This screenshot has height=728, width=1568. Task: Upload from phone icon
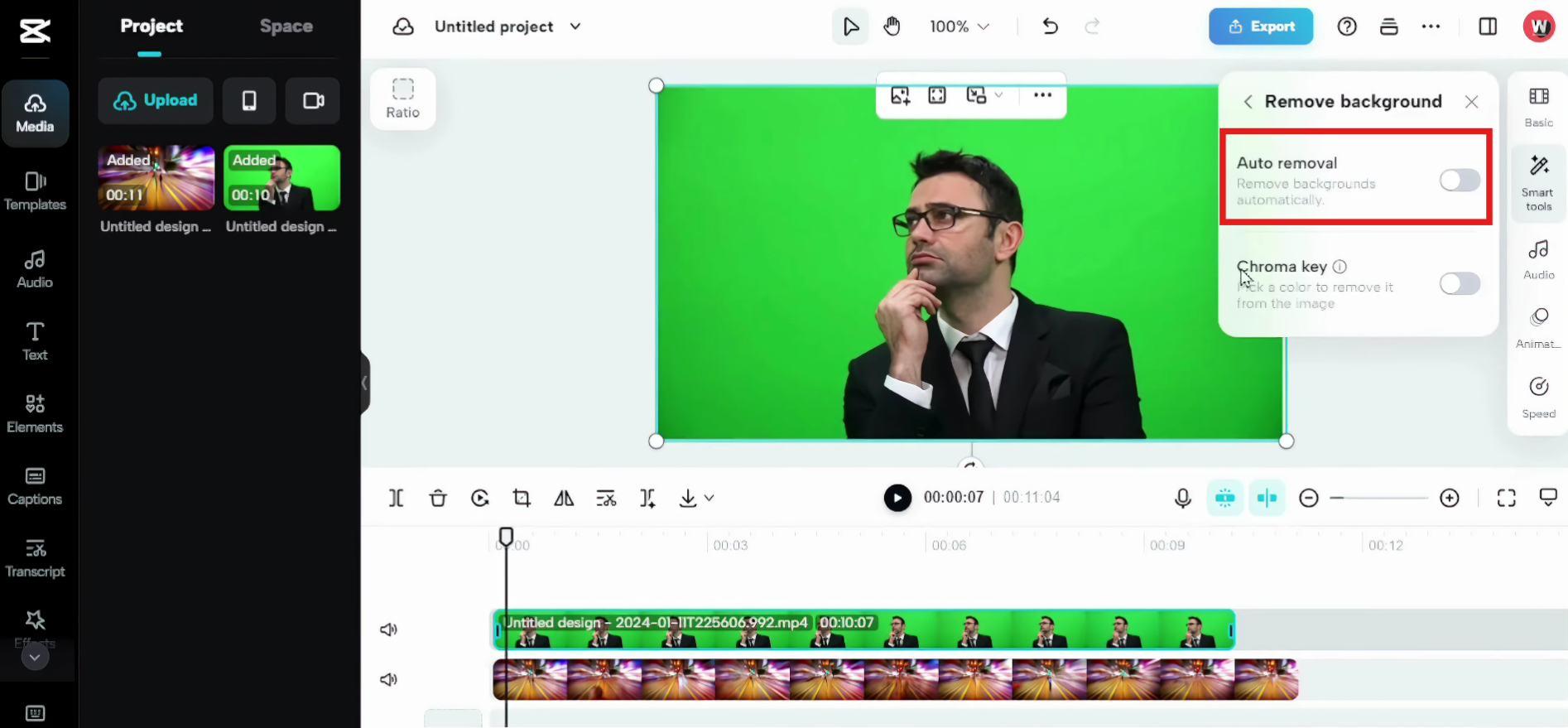pyautogui.click(x=249, y=100)
